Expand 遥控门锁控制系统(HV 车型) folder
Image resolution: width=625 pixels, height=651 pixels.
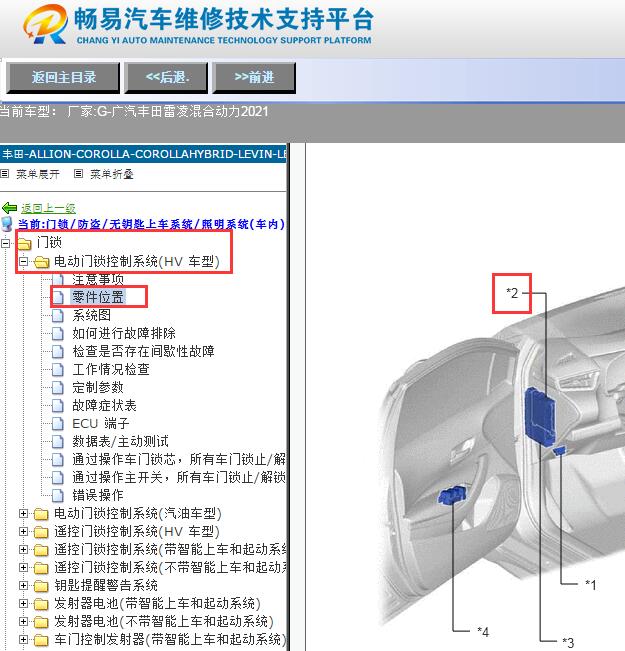pos(23,531)
